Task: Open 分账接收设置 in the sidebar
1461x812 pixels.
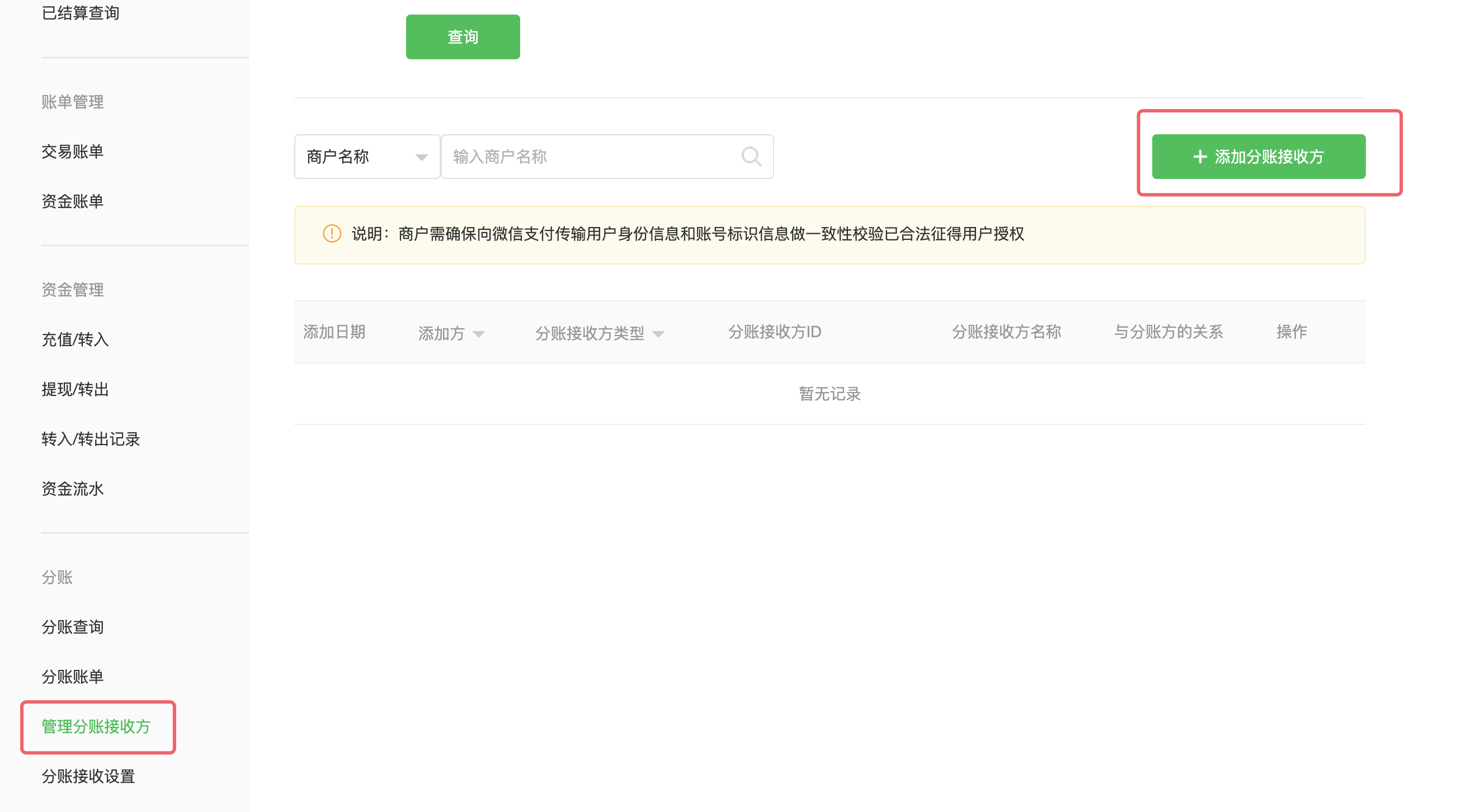Action: click(88, 776)
